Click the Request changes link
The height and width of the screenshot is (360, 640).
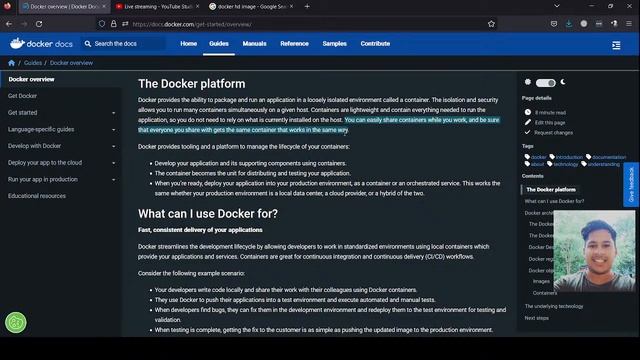pos(553,133)
